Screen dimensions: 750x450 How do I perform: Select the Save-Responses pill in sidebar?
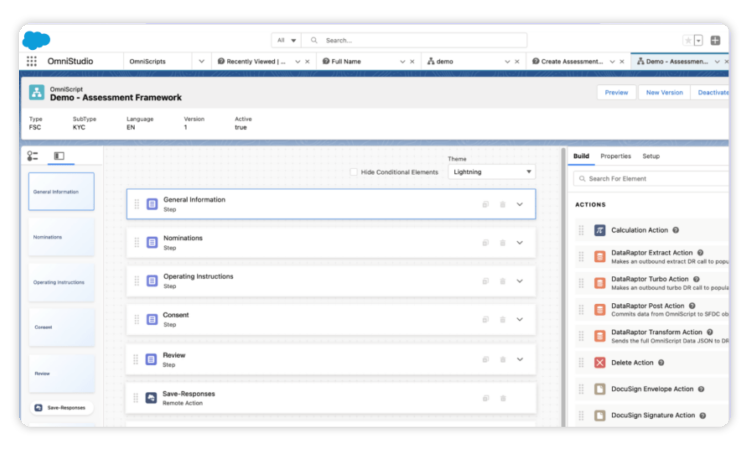tap(61, 407)
